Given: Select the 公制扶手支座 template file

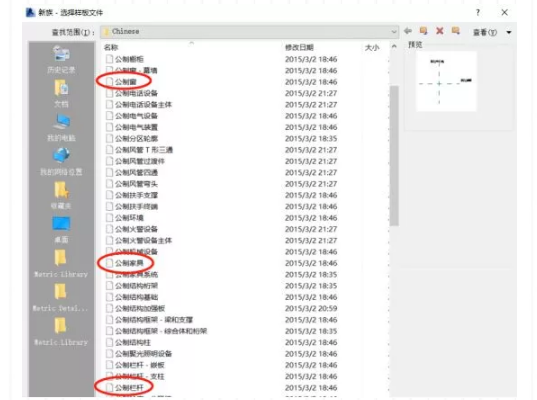Looking at the screenshot, I should click(x=132, y=195).
